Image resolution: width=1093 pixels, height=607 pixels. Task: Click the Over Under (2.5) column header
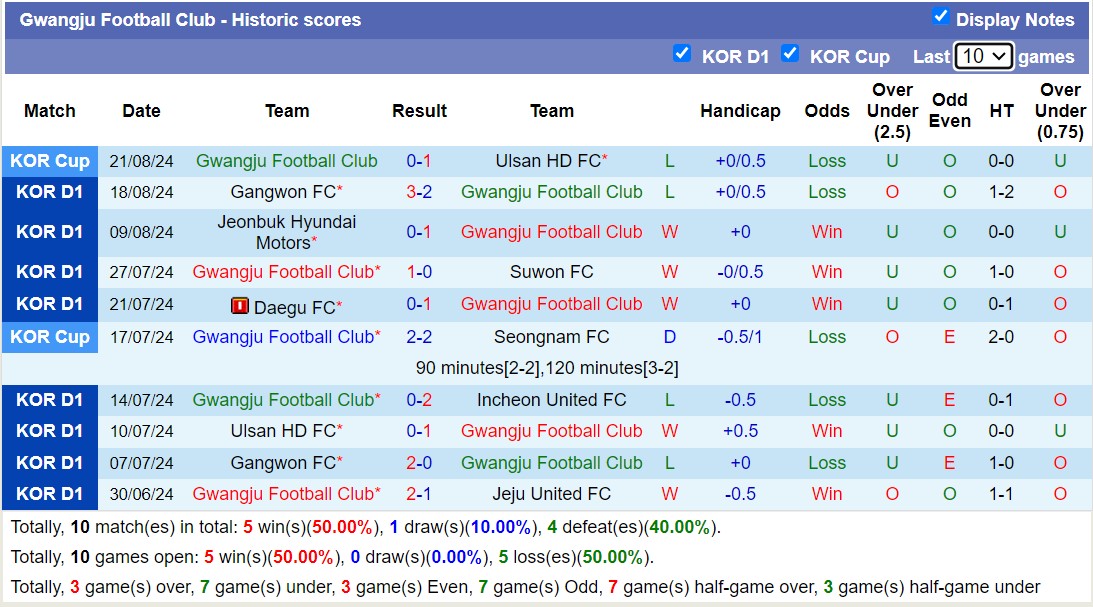pos(892,111)
